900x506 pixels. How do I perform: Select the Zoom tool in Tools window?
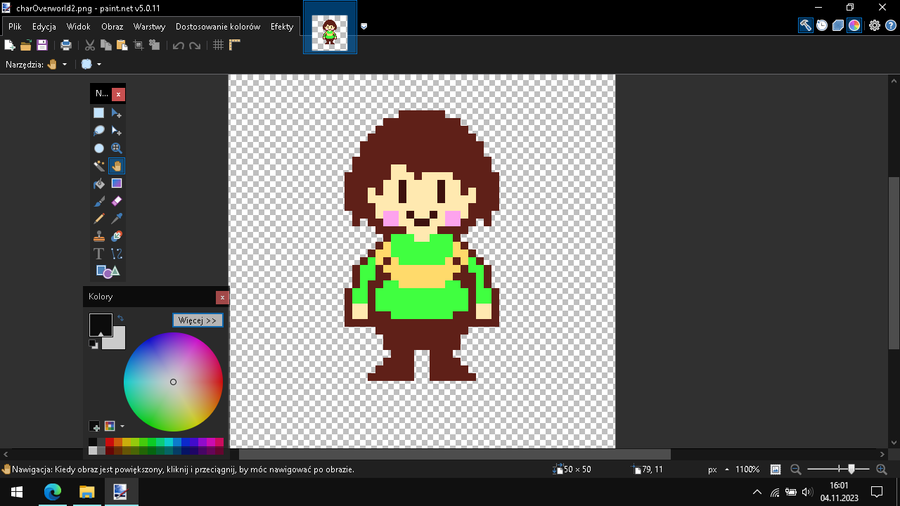(117, 148)
